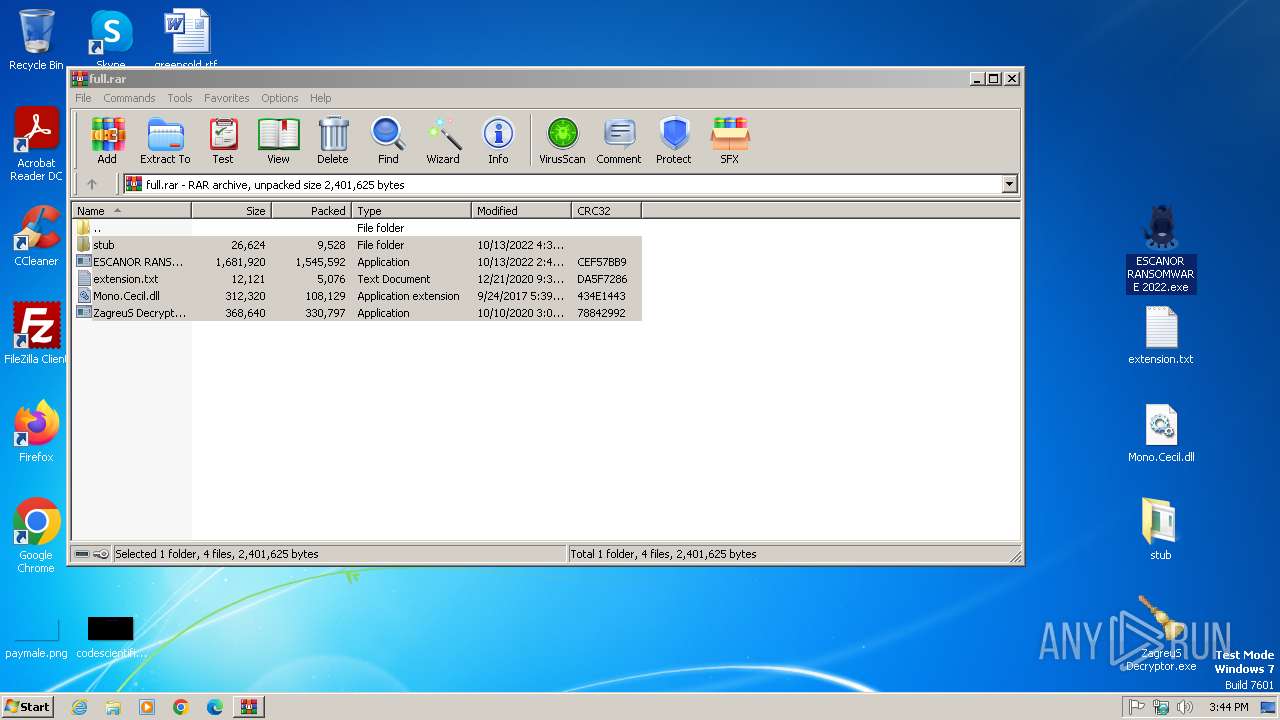This screenshot has width=1280, height=720.
Task: Click the Delete trash icon
Action: 333,140
